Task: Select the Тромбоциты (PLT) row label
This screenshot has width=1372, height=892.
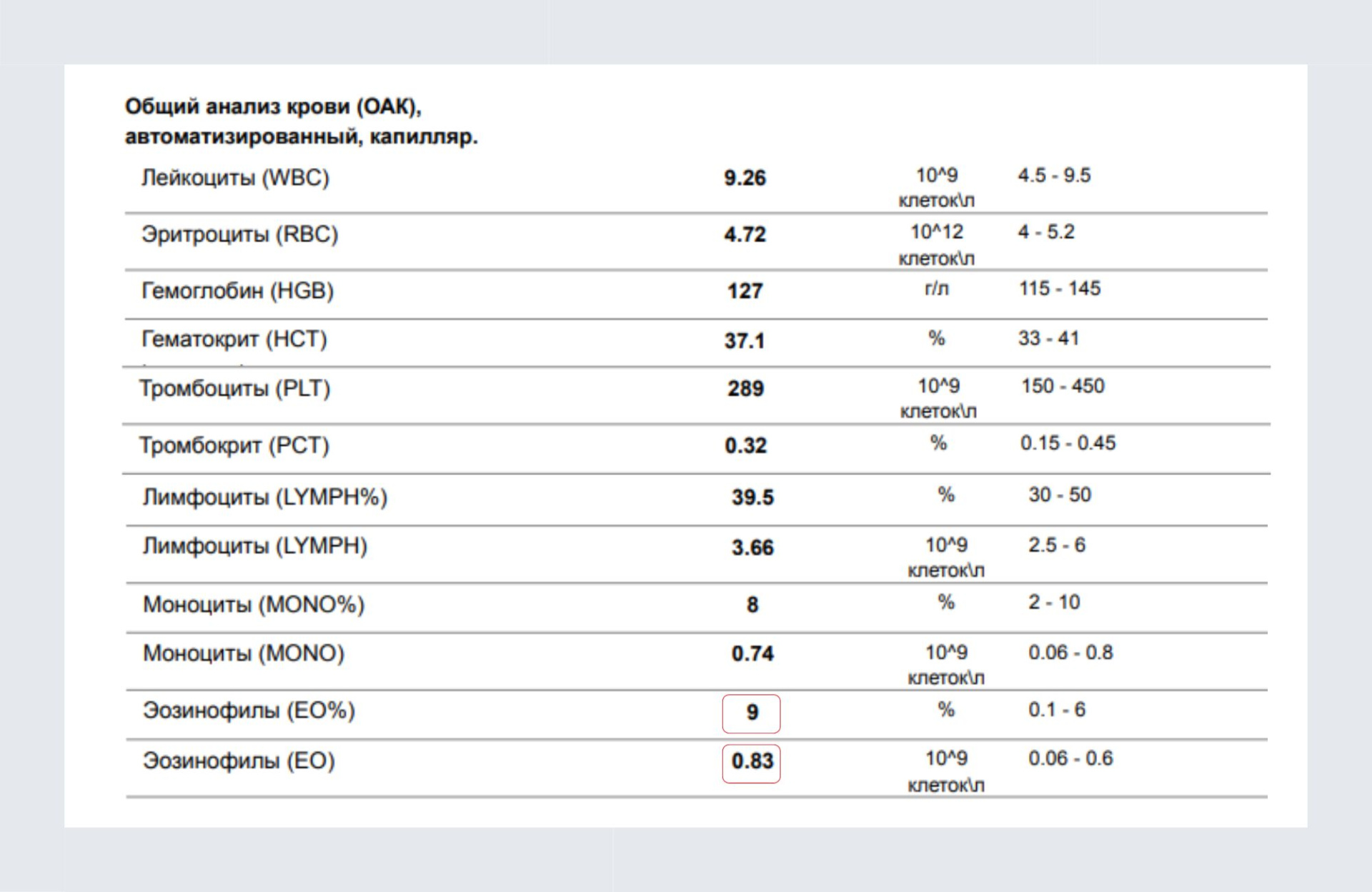Action: (234, 389)
